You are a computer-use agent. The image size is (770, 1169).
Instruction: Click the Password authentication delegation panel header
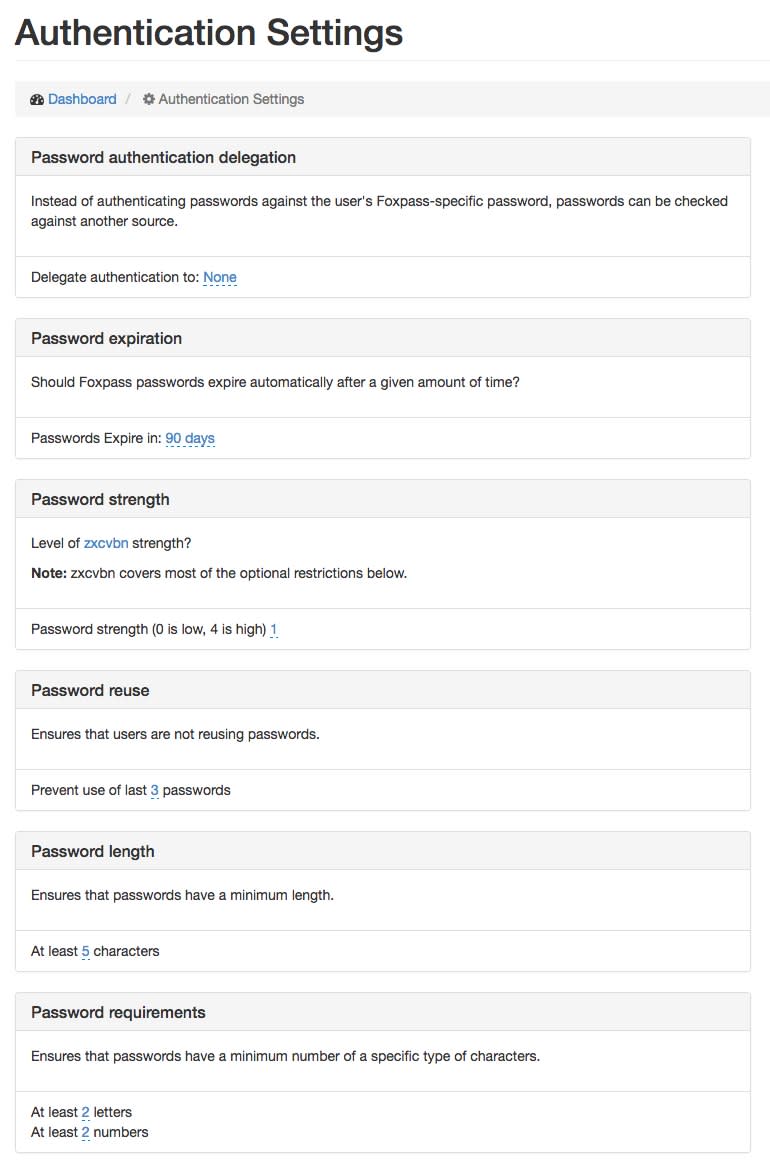click(x=164, y=157)
